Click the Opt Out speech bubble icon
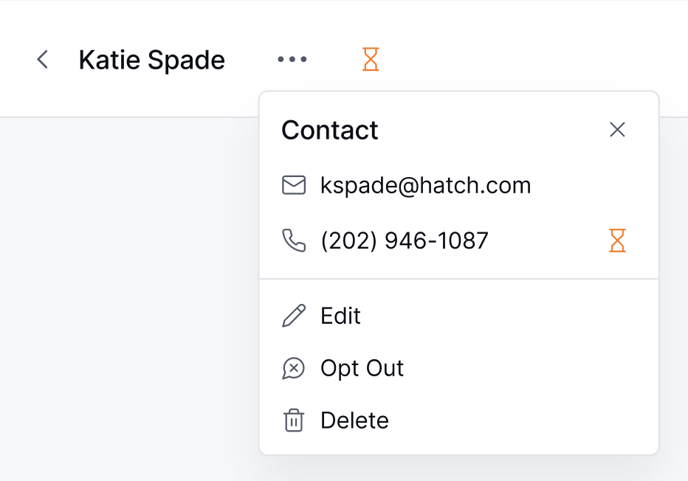This screenshot has width=688, height=481. coord(293,369)
